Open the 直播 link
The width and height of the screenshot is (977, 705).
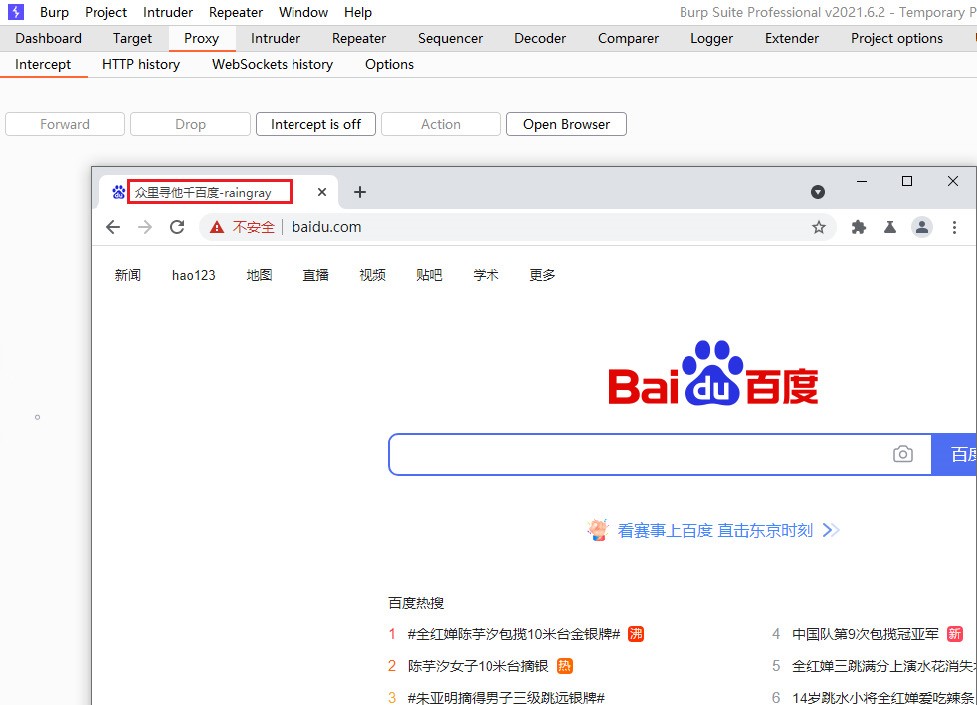tap(315, 275)
